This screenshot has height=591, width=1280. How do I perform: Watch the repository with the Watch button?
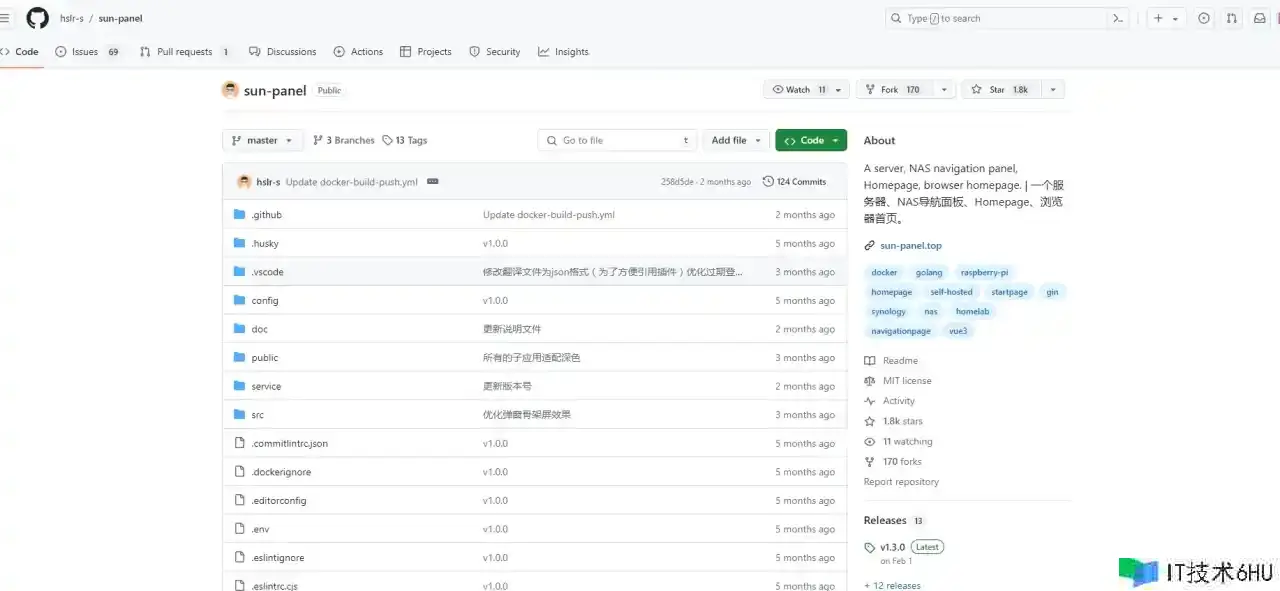(798, 90)
